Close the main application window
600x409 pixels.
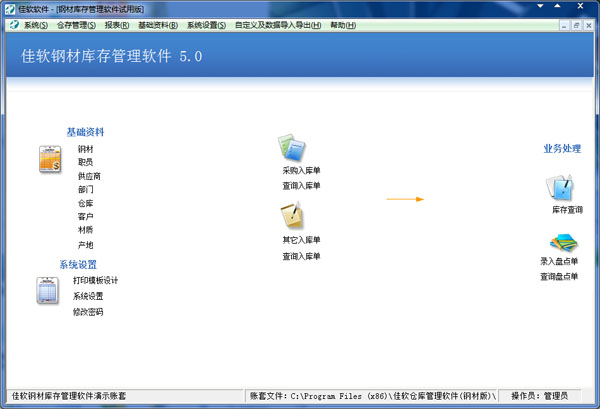tap(580, 6)
